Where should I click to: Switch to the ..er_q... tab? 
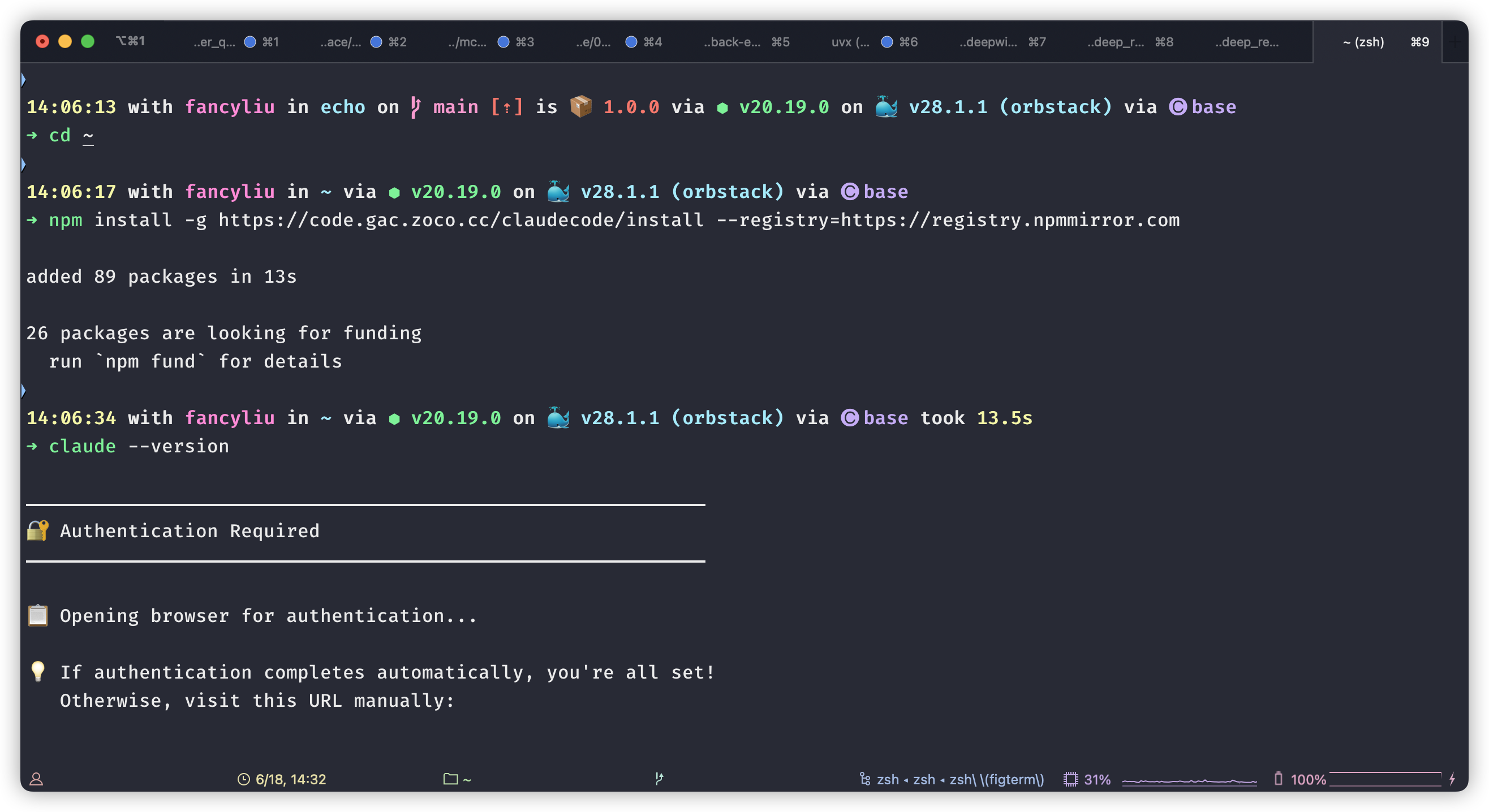214,42
